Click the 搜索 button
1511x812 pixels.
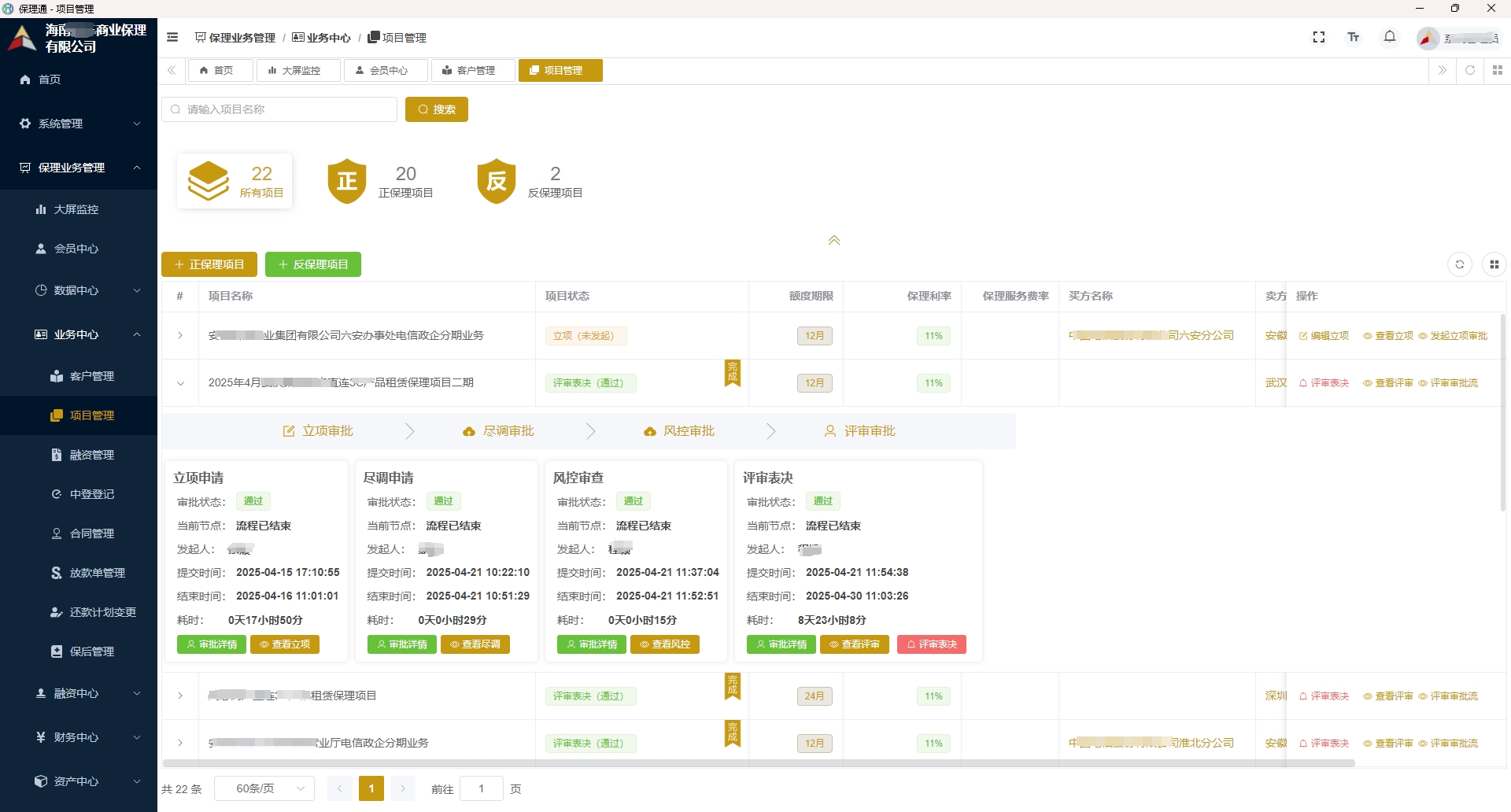pos(437,109)
